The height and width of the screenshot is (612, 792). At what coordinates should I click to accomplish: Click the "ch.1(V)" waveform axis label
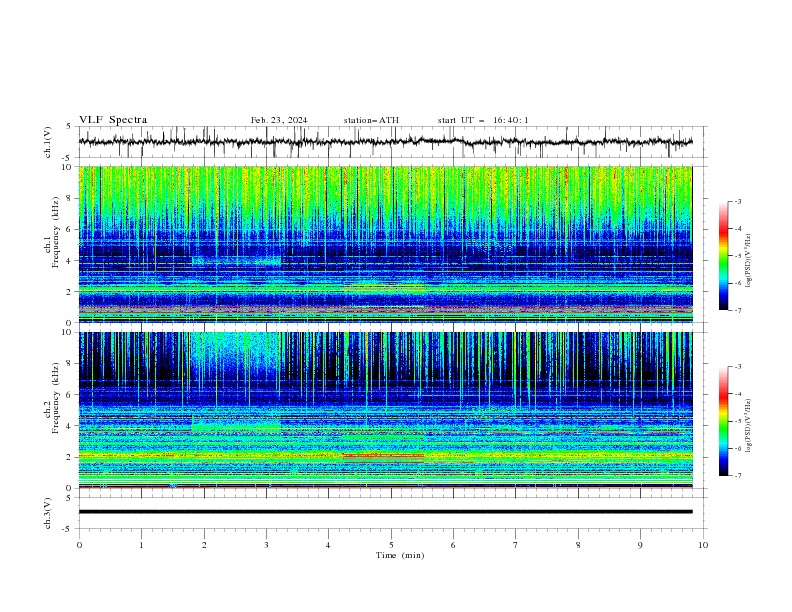pos(48,142)
